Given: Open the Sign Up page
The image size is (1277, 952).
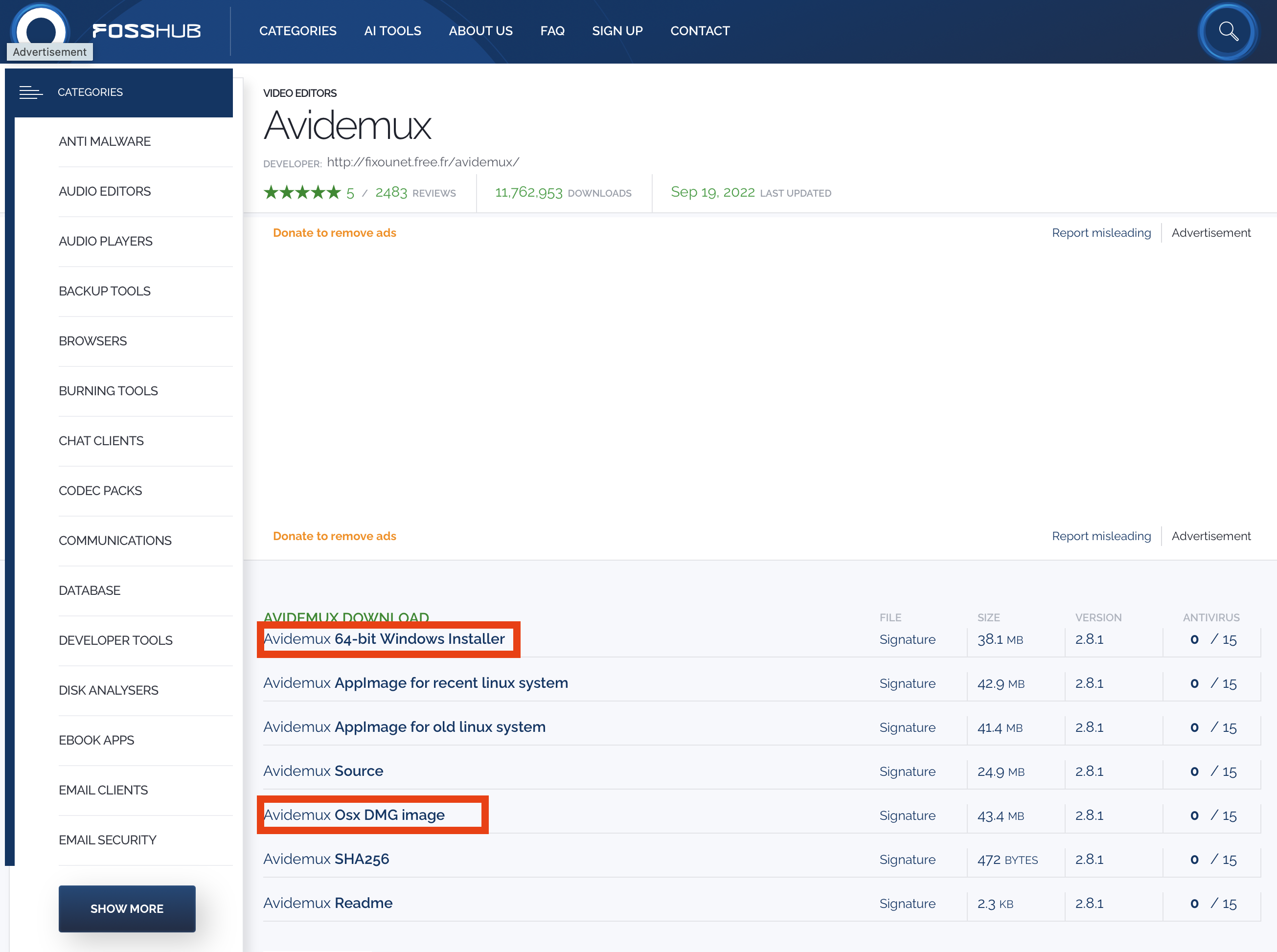Looking at the screenshot, I should click(x=617, y=31).
